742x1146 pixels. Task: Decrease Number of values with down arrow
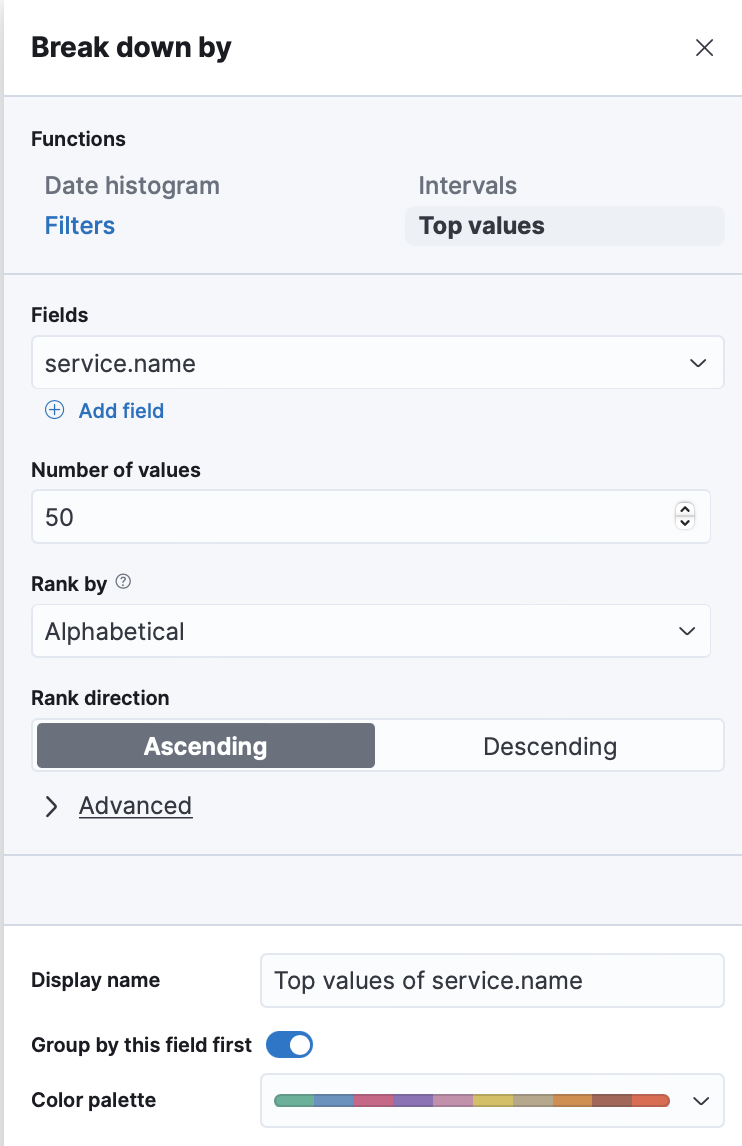685,522
